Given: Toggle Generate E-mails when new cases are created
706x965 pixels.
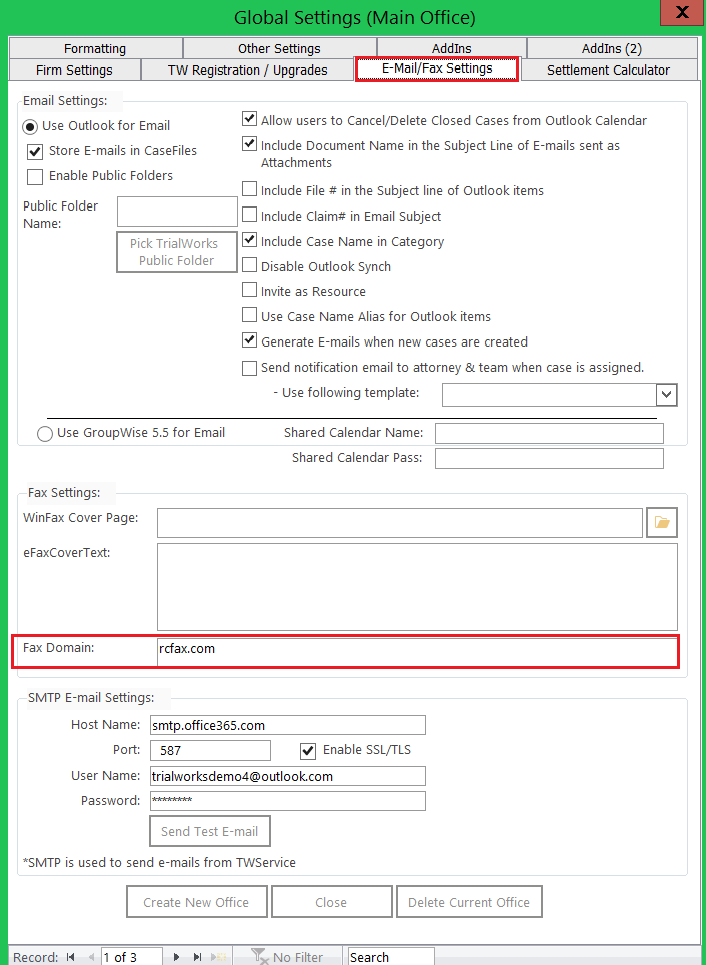Looking at the screenshot, I should pyautogui.click(x=249, y=340).
